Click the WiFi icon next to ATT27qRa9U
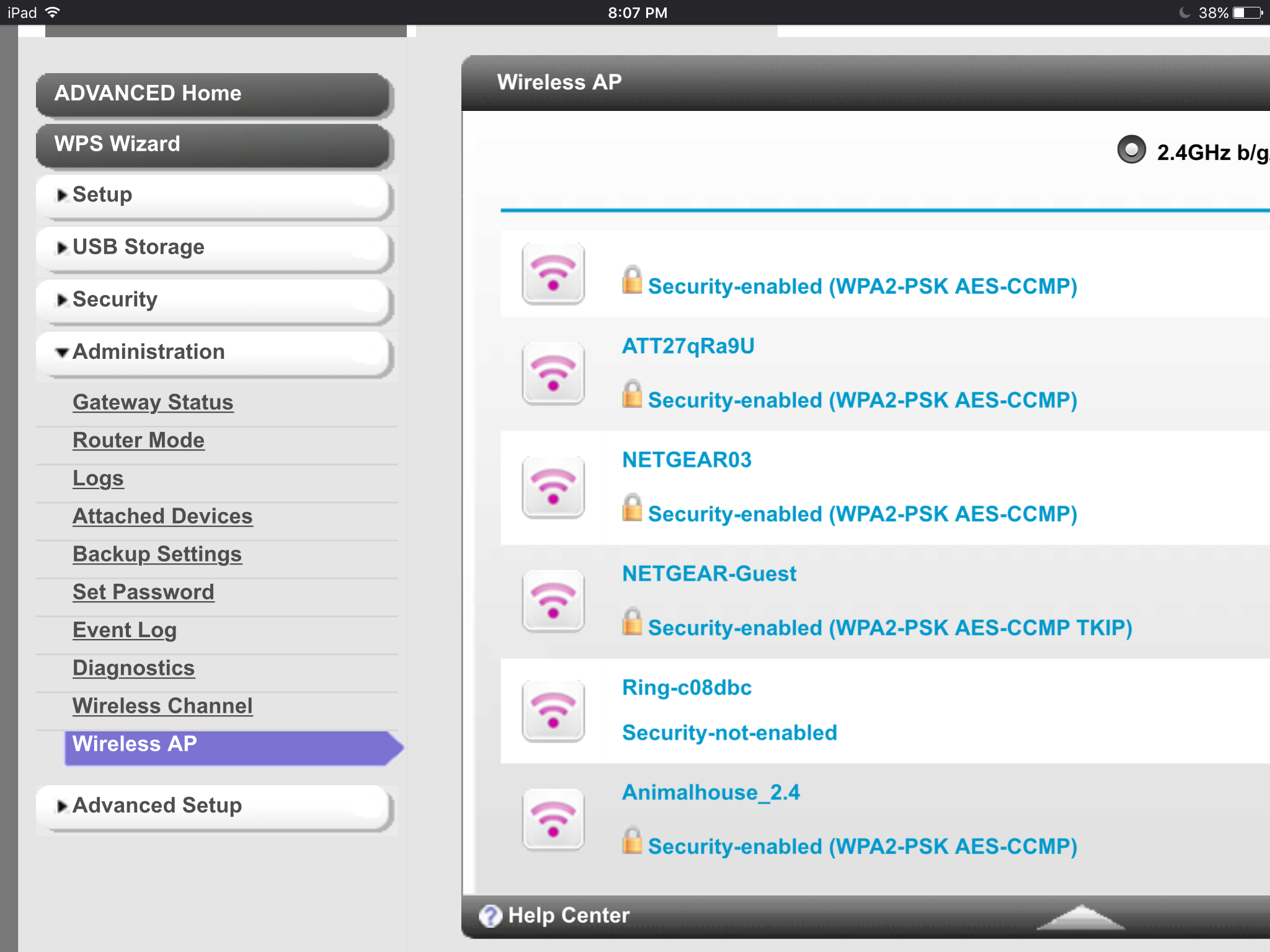 coord(554,373)
